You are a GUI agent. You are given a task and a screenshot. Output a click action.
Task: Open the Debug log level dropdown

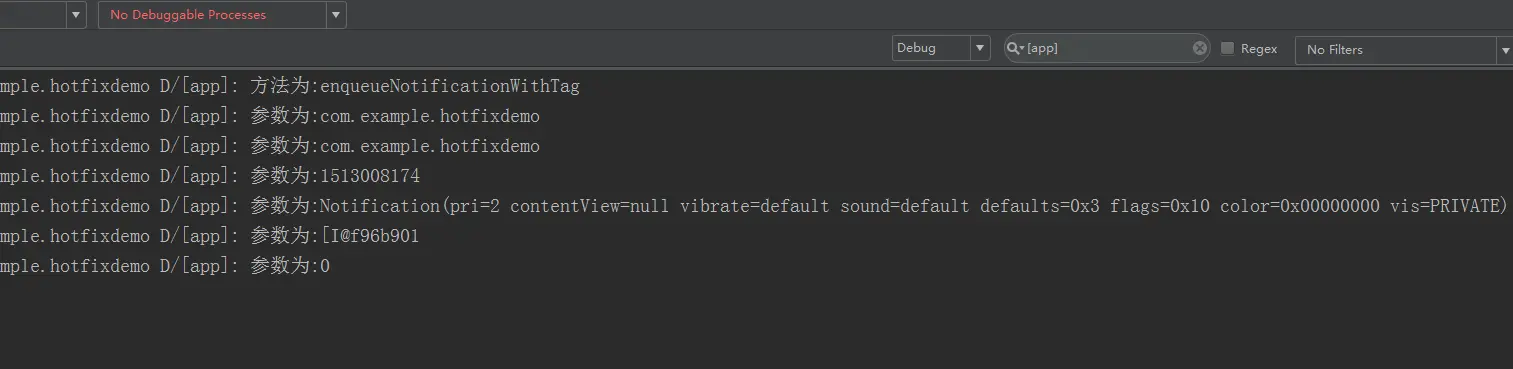[980, 48]
